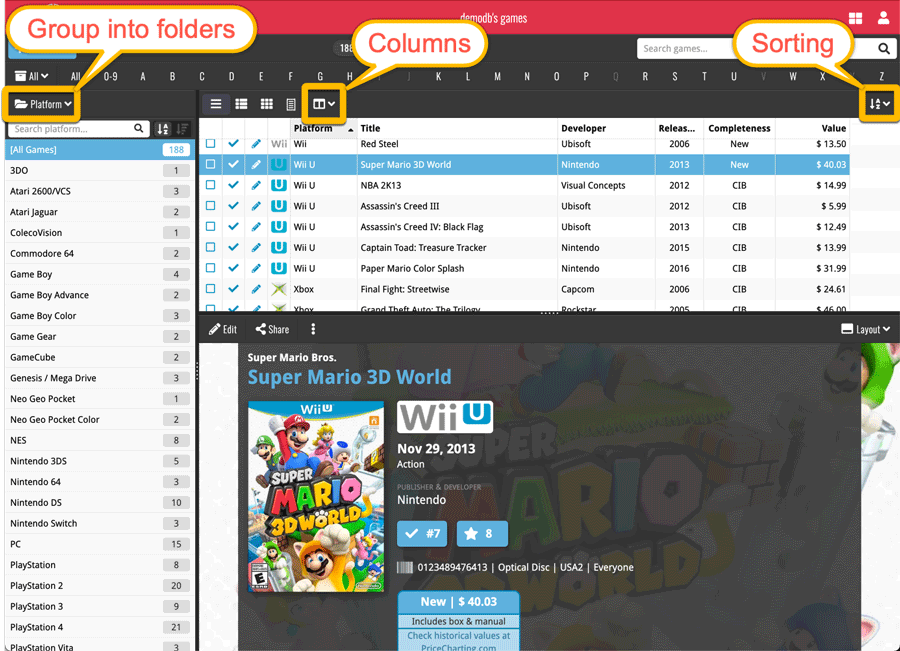The height and width of the screenshot is (651, 900).
Task: Click the Edit button in details toolbar
Action: (223, 329)
